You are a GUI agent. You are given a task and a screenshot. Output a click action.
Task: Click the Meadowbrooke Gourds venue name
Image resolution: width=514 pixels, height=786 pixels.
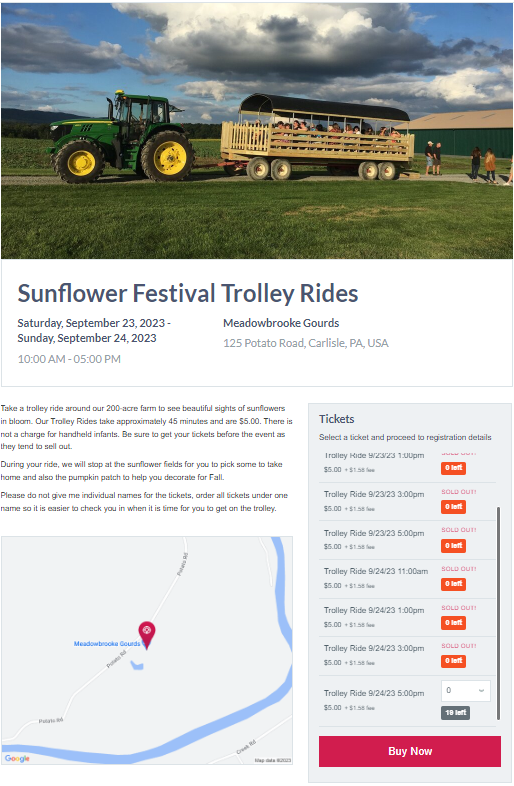(281, 323)
